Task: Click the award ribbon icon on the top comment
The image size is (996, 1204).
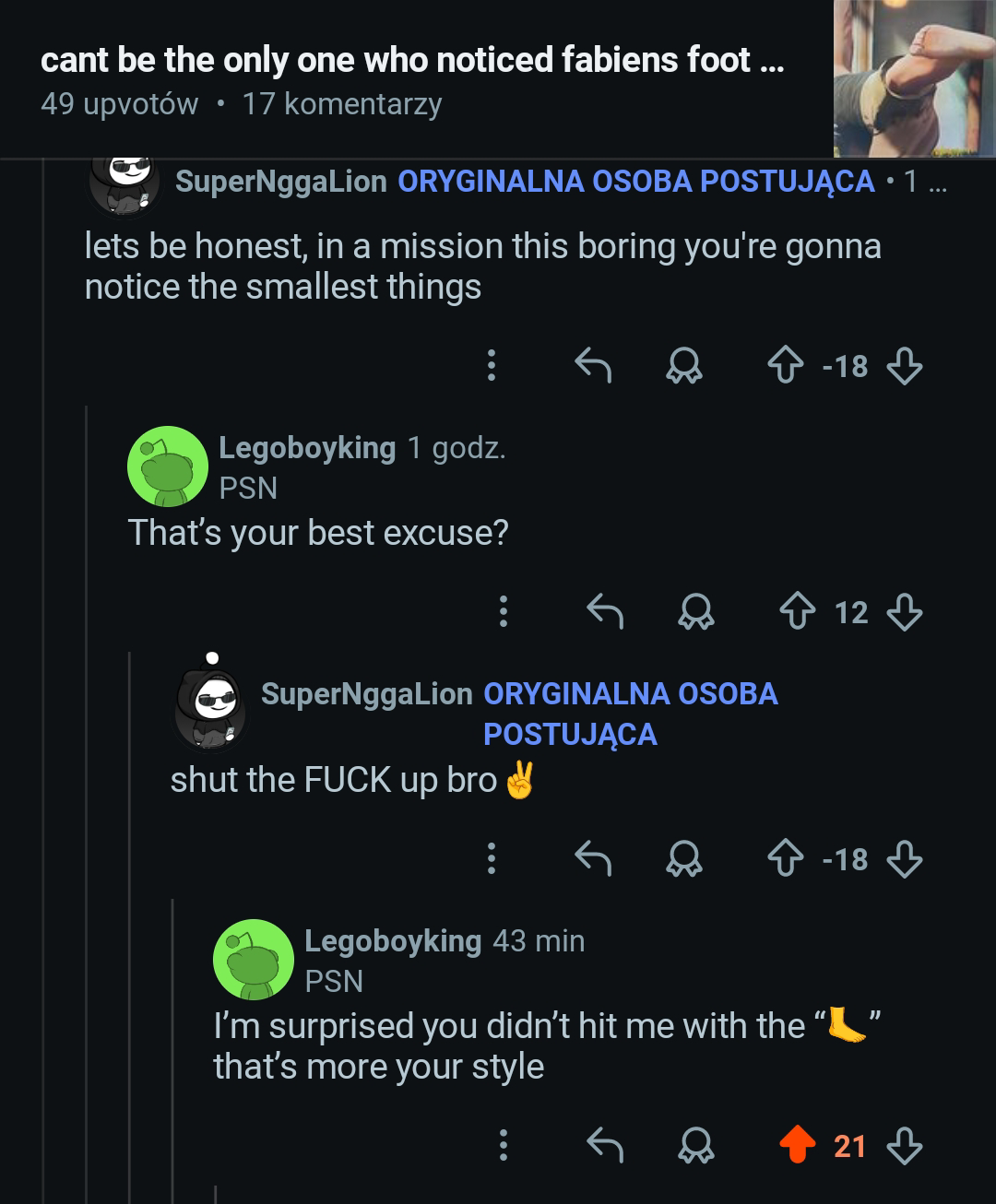Action: (684, 367)
